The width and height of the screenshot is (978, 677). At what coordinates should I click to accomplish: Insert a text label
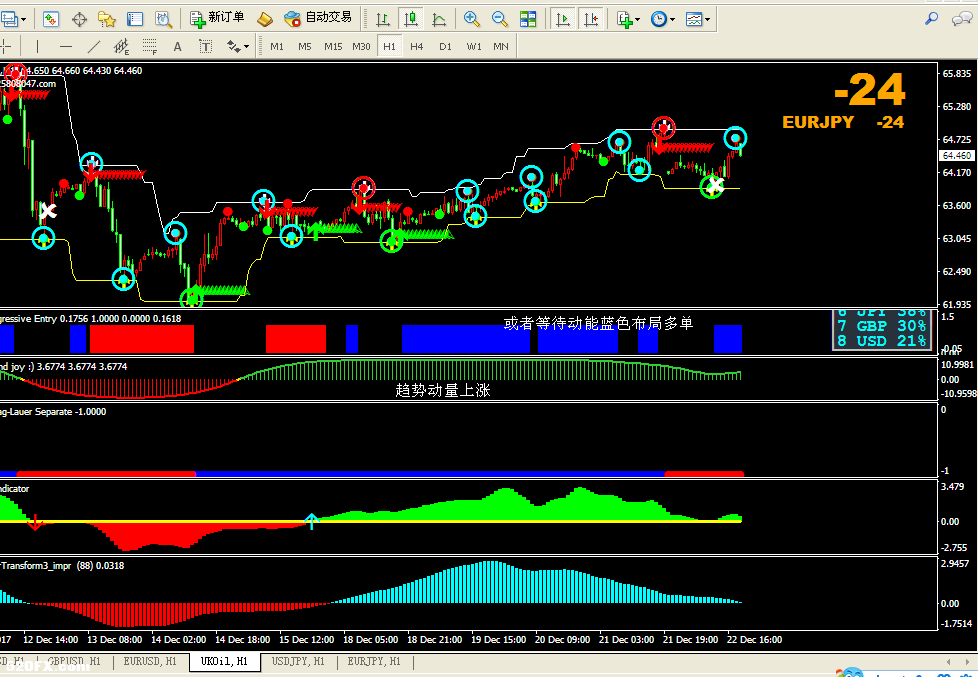(x=205, y=46)
